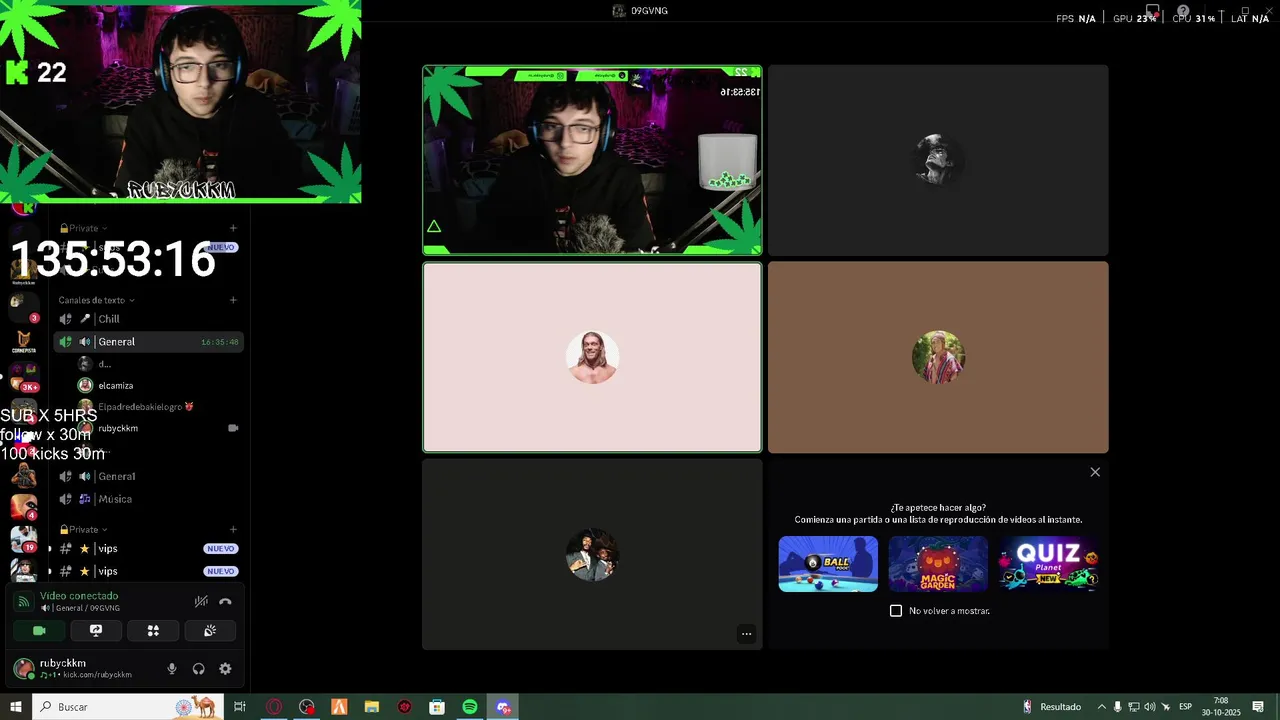This screenshot has height=720, width=1280.
Task: Add channel to Canales de texto
Action: pyautogui.click(x=233, y=300)
